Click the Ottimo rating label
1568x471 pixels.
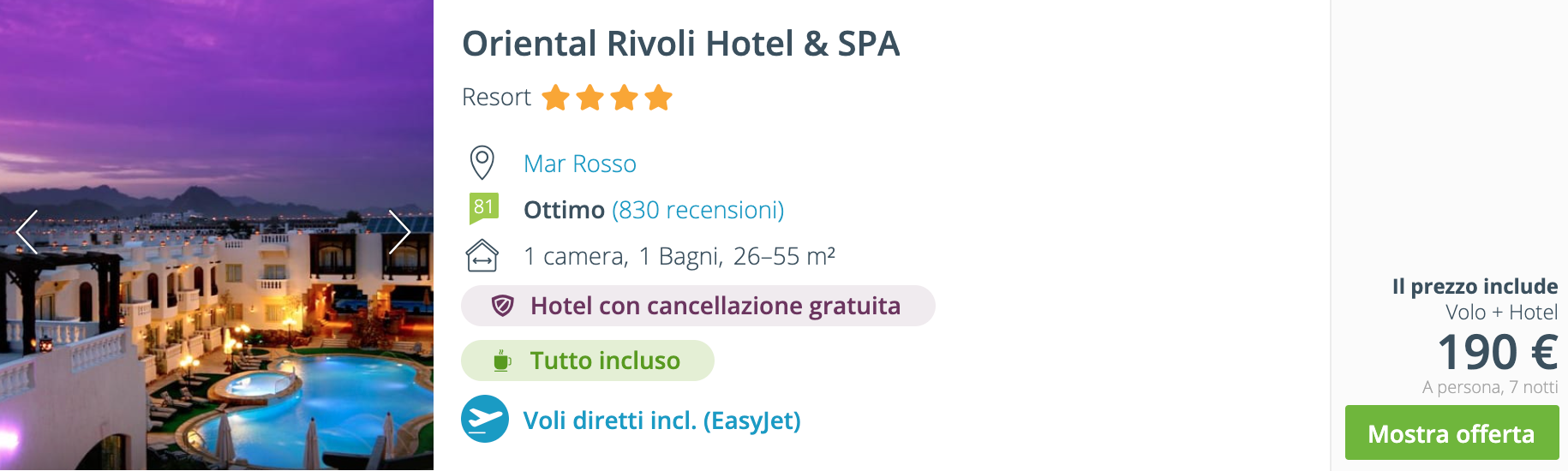coord(565,210)
